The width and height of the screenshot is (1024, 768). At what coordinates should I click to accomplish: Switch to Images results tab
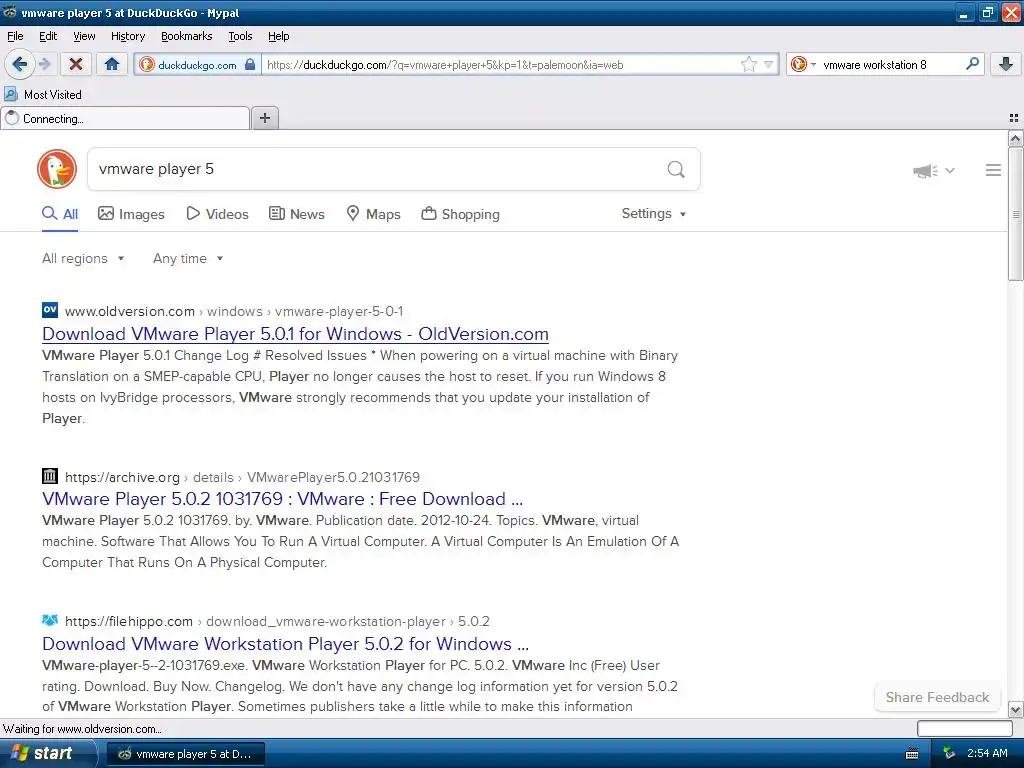click(131, 214)
